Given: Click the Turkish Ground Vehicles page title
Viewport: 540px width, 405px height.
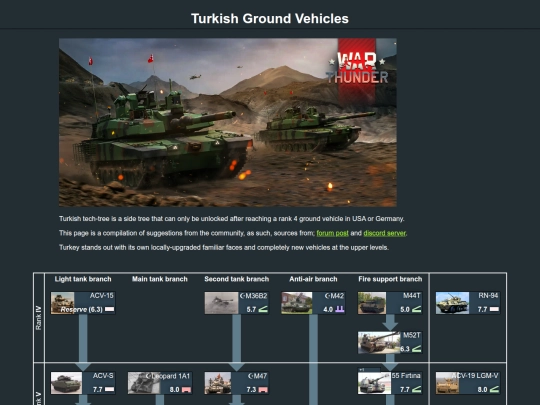Looking at the screenshot, I should point(270,19).
